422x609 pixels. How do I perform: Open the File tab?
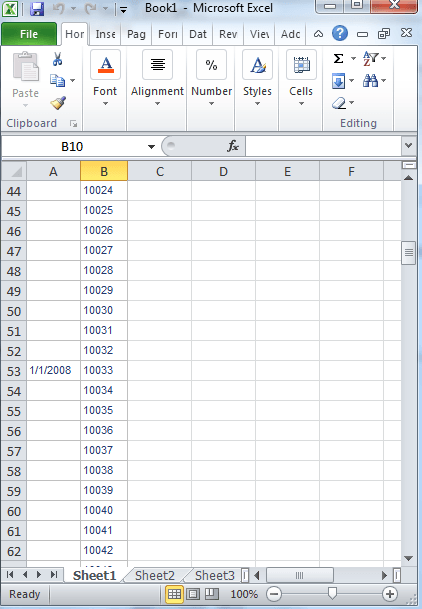tap(29, 34)
